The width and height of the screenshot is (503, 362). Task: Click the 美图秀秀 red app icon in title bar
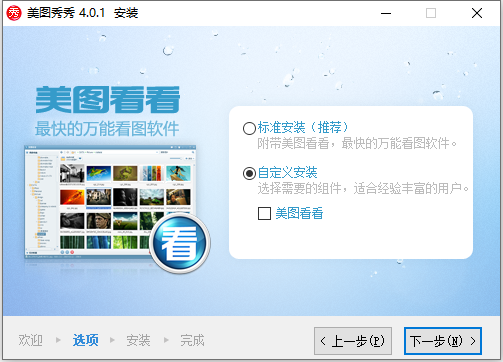pos(14,13)
